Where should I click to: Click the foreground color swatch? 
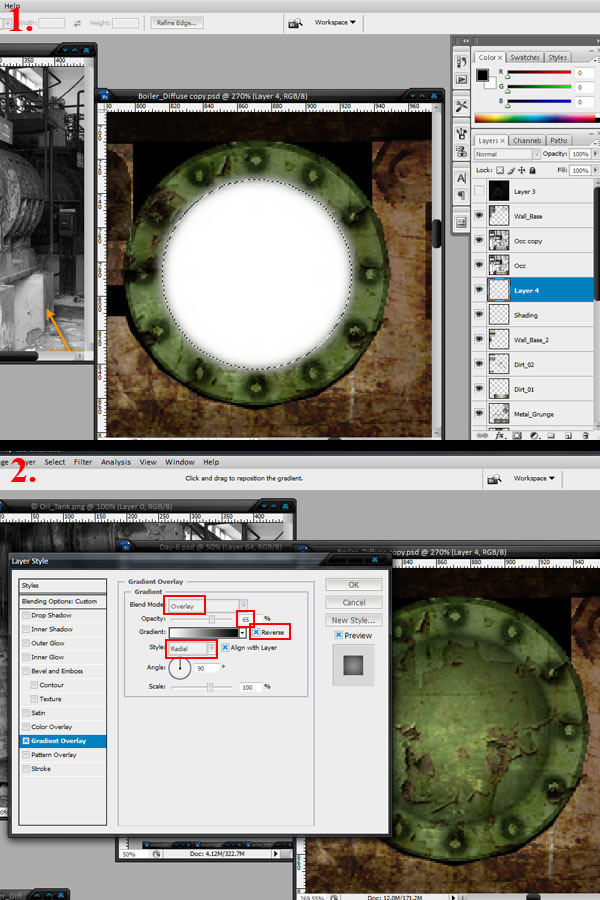click(x=482, y=75)
